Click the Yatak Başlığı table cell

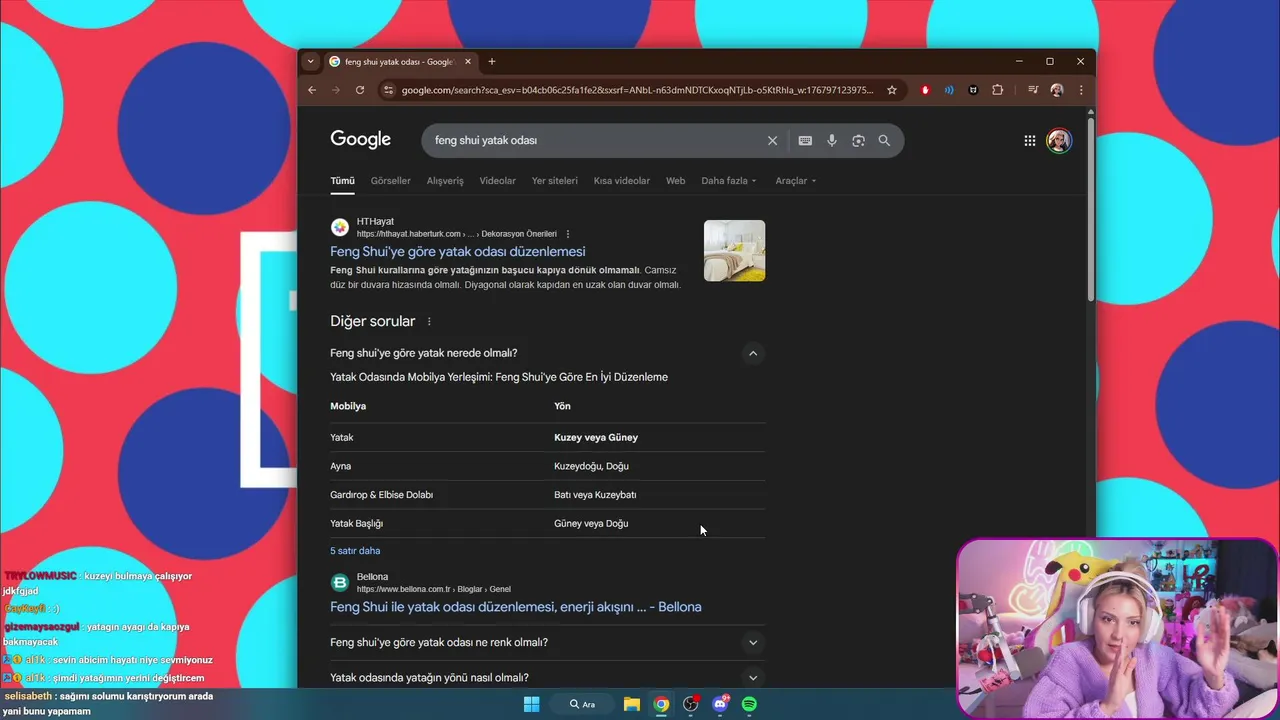point(357,524)
